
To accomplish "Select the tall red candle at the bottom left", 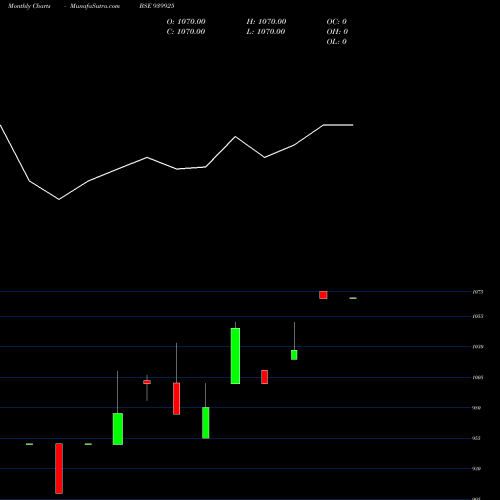I will click(59, 468).
